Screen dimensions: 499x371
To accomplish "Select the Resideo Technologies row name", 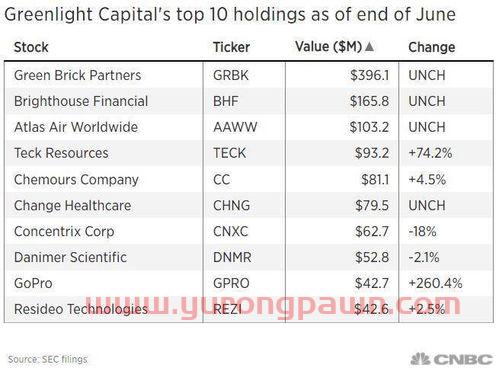I will [81, 309].
